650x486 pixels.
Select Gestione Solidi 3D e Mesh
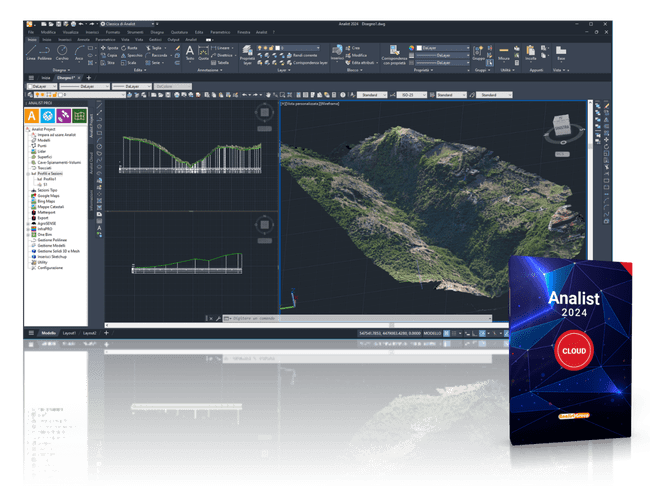click(x=58, y=251)
